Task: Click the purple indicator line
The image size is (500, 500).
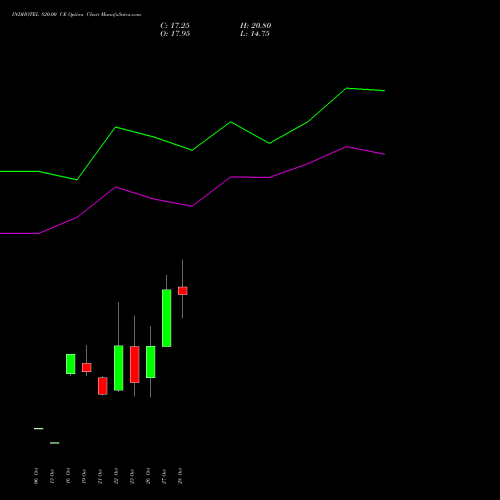Action: [192, 206]
